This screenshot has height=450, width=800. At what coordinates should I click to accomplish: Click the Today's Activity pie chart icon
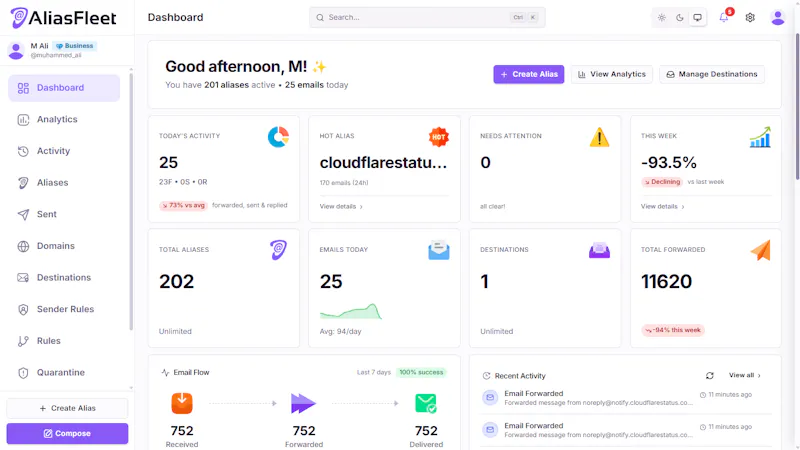click(x=278, y=137)
